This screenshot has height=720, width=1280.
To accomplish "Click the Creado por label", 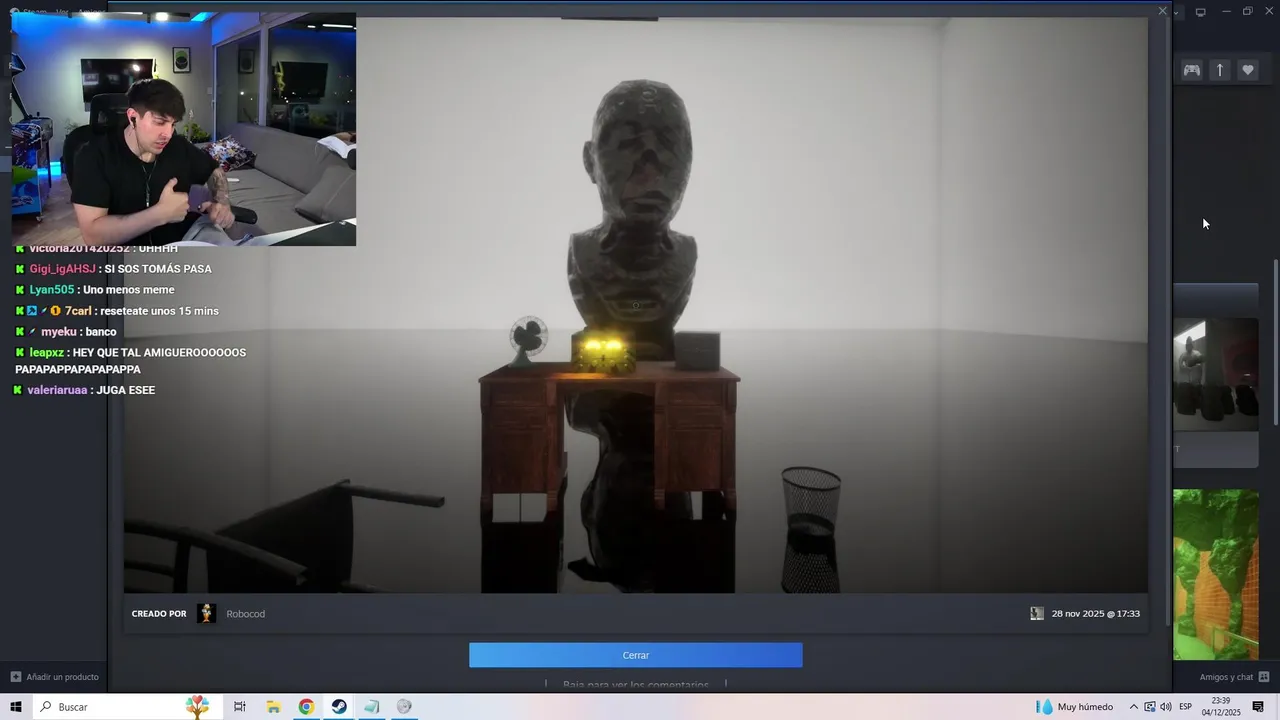I will coord(159,614).
